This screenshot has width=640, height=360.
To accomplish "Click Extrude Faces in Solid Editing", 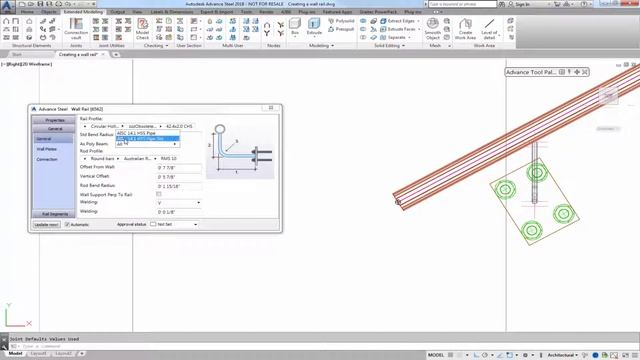I will 398,29.
